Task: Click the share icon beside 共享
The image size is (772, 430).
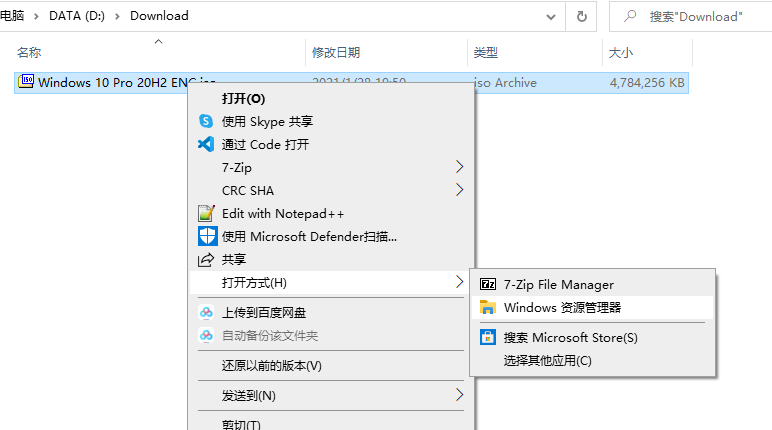Action: (x=206, y=260)
